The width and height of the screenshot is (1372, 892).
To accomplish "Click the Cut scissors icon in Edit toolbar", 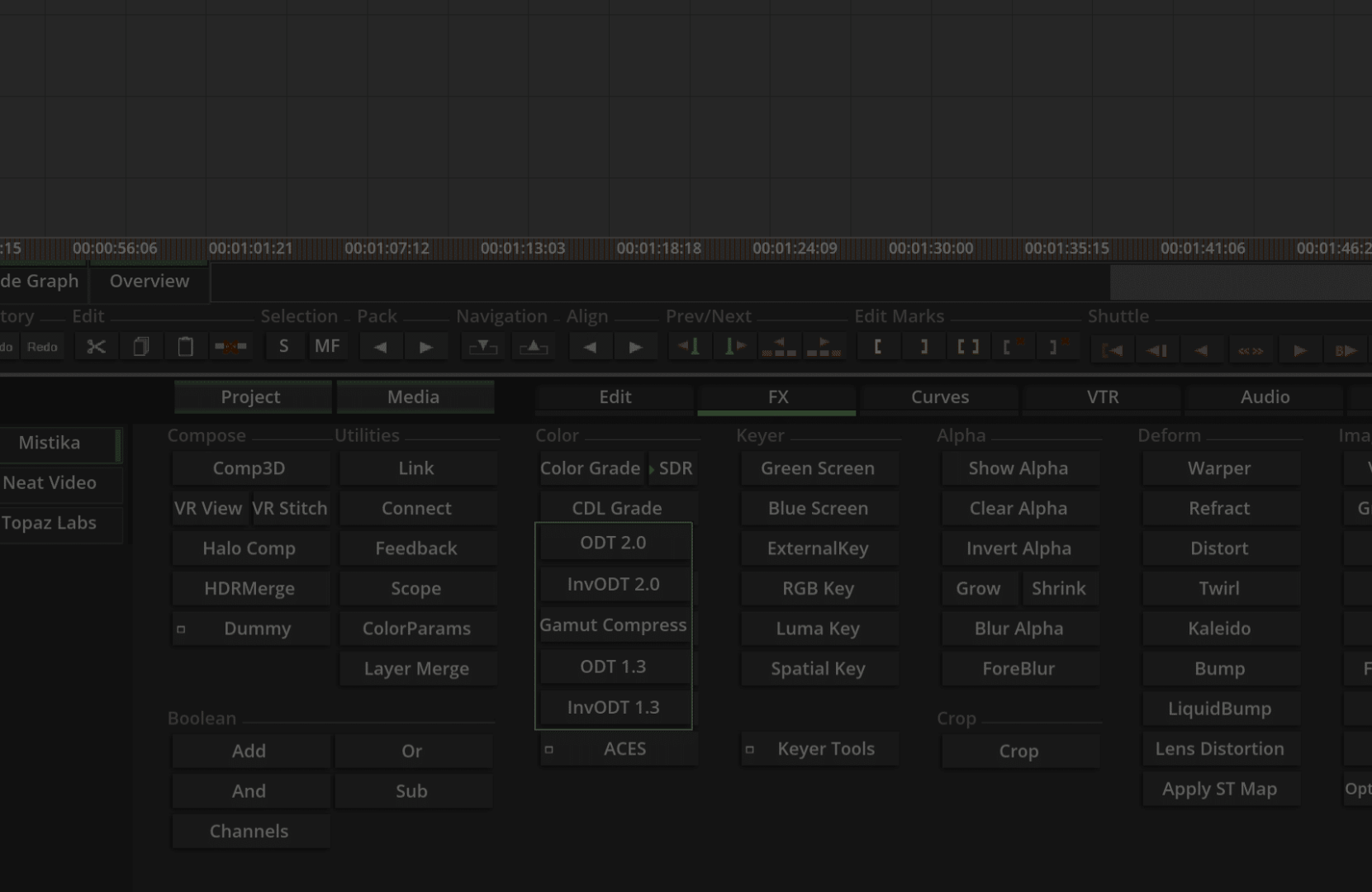I will (96, 346).
